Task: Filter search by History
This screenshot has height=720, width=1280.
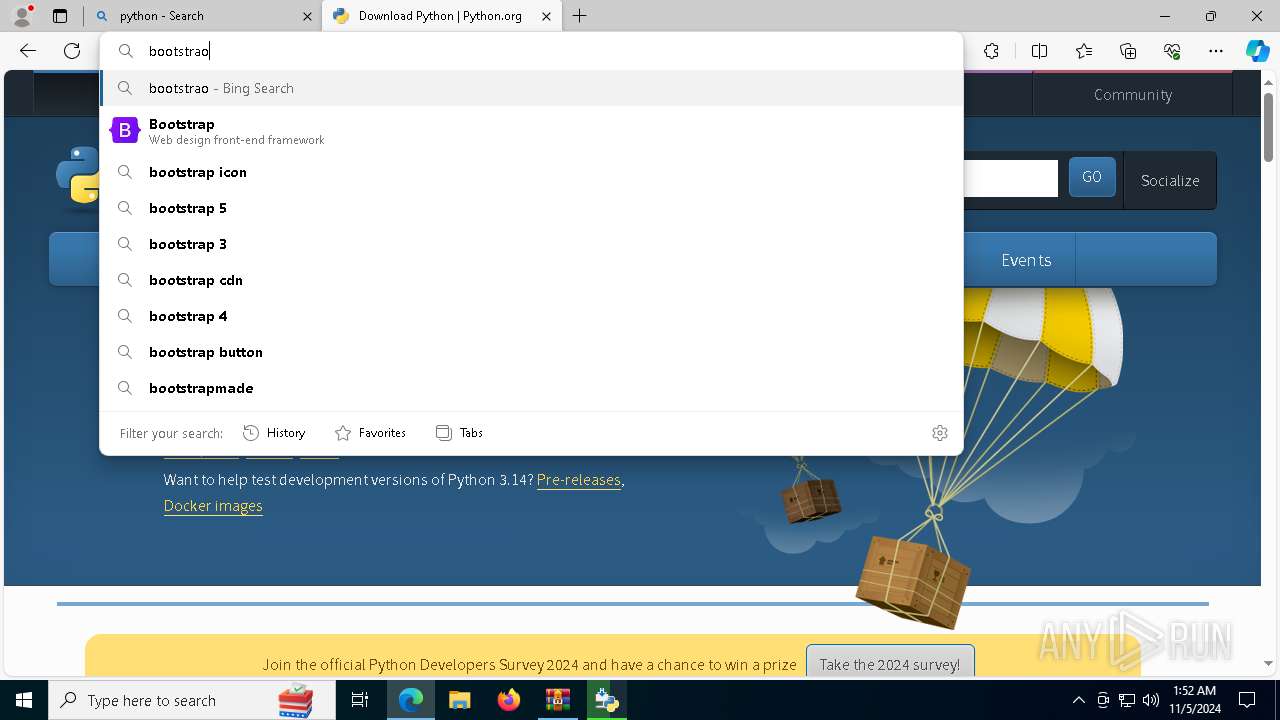Action: [x=275, y=433]
